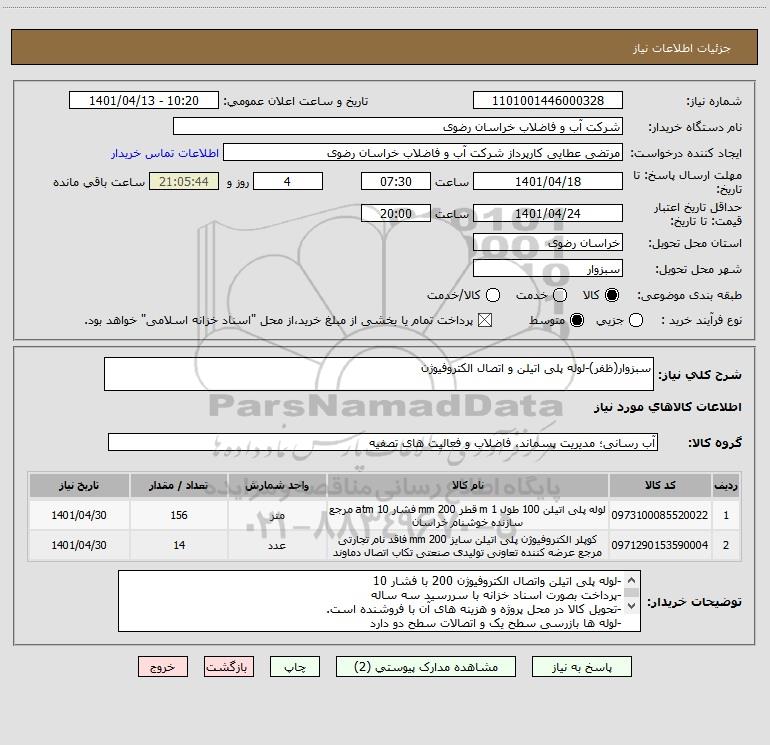Click the 20:00 time field
770x745 pixels.
(x=396, y=213)
